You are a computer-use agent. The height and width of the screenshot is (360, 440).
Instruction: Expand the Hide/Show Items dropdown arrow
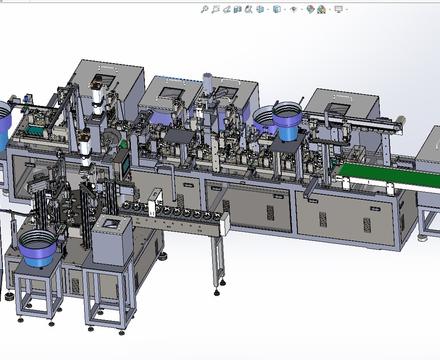(301, 9)
